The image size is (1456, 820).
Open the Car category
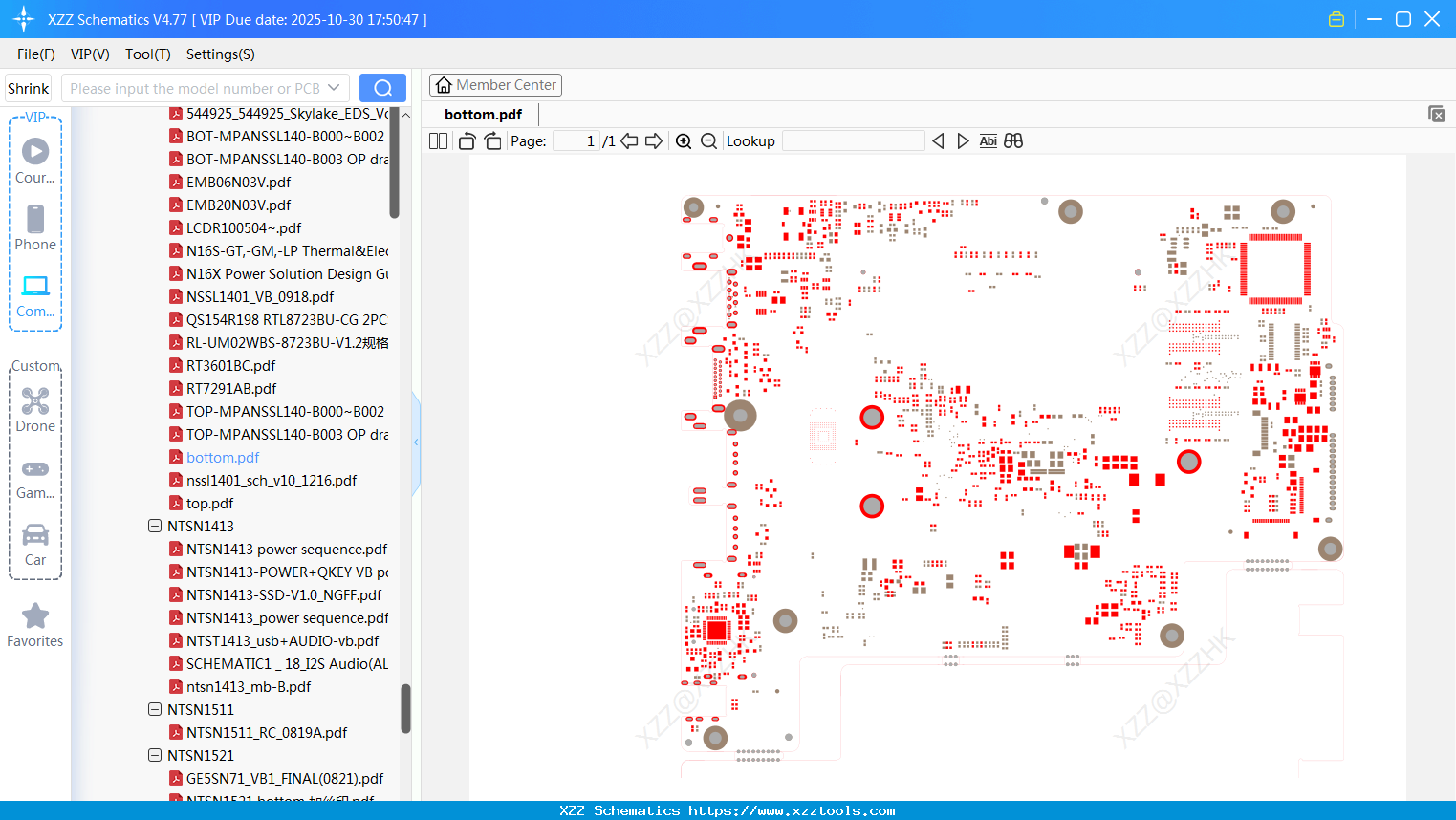[35, 545]
